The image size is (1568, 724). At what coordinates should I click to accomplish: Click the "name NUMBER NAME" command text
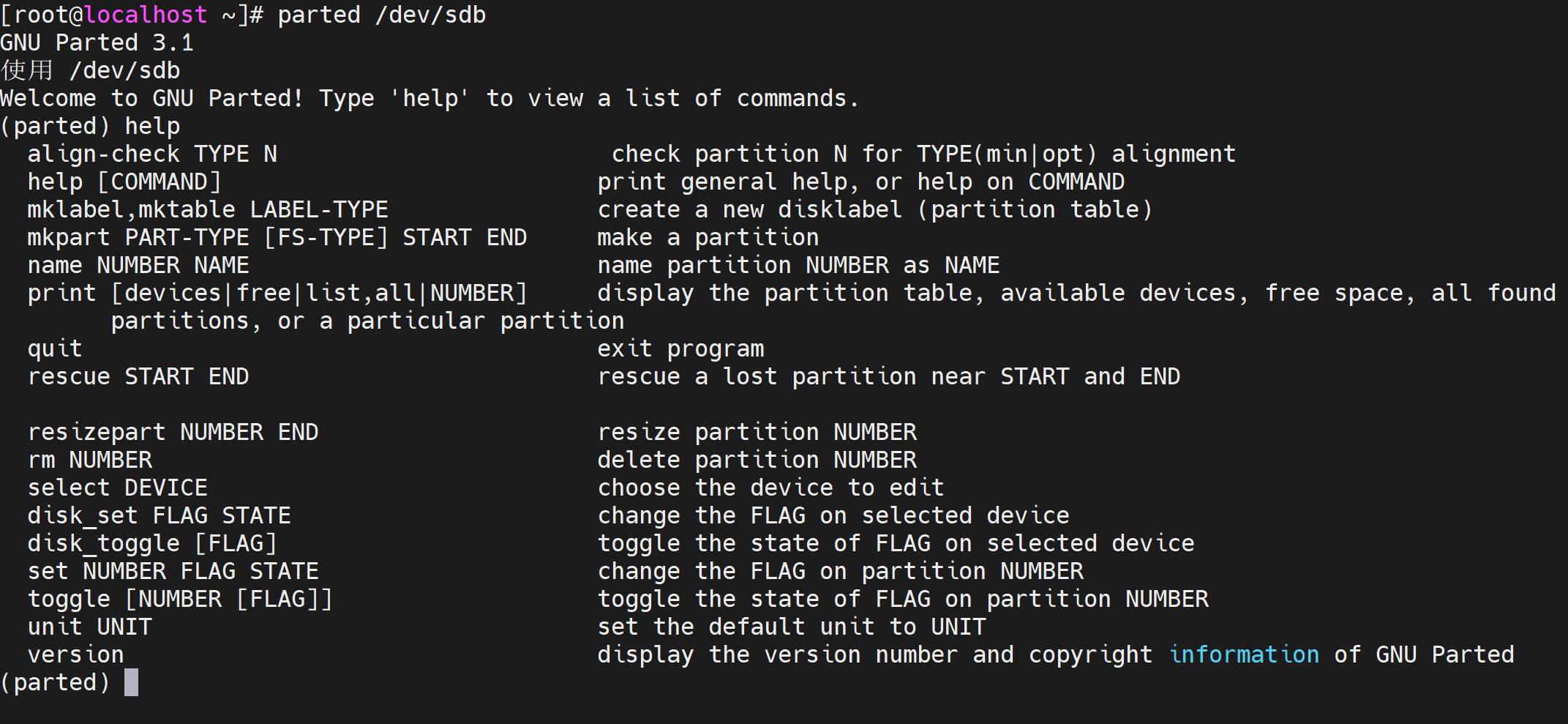coord(138,265)
